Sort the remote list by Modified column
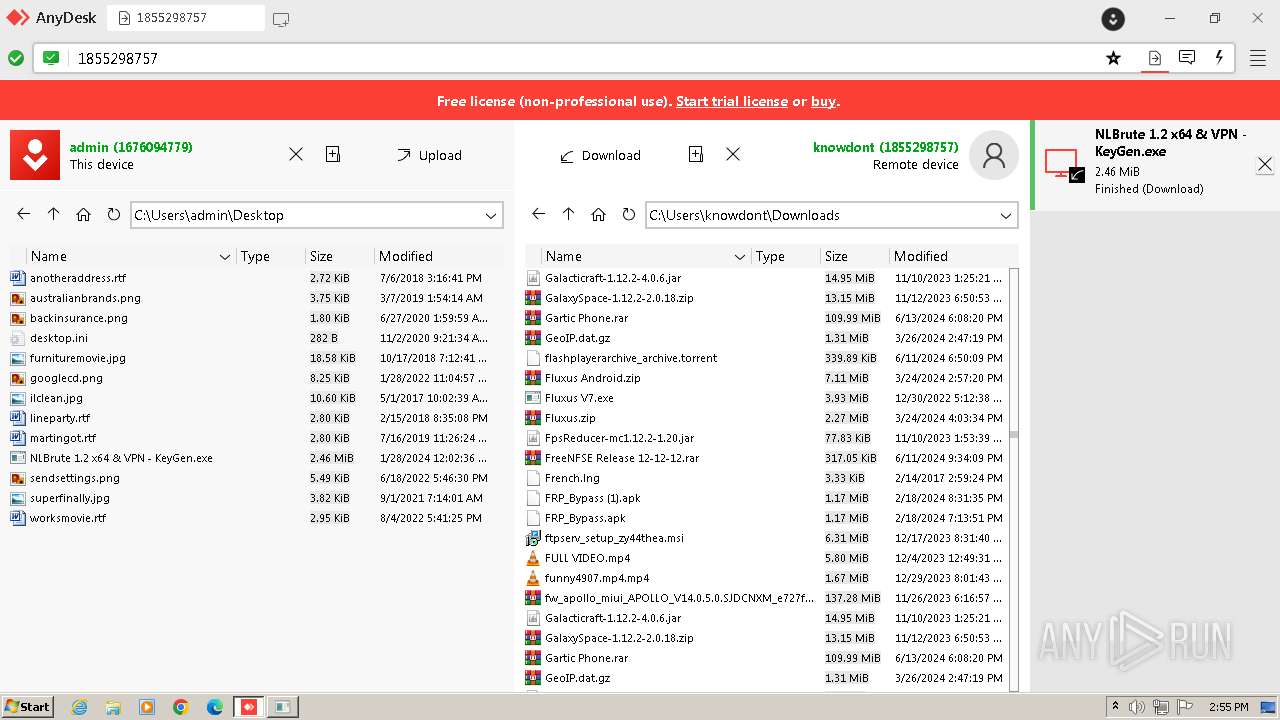Viewport: 1280px width, 720px height. [954, 256]
